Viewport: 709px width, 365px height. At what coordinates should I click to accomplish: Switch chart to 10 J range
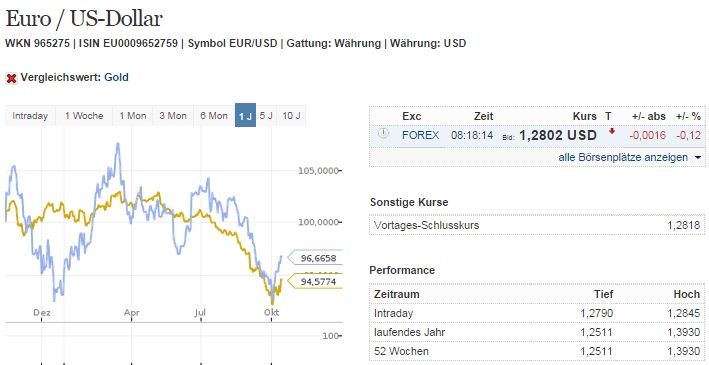point(291,116)
